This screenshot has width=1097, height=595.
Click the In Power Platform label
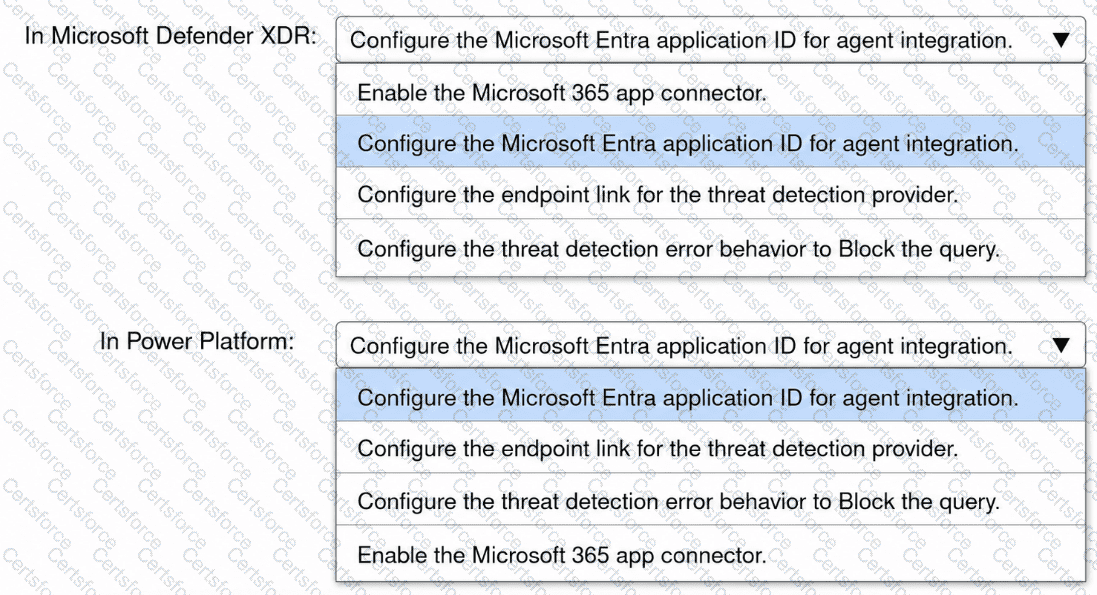pos(197,341)
